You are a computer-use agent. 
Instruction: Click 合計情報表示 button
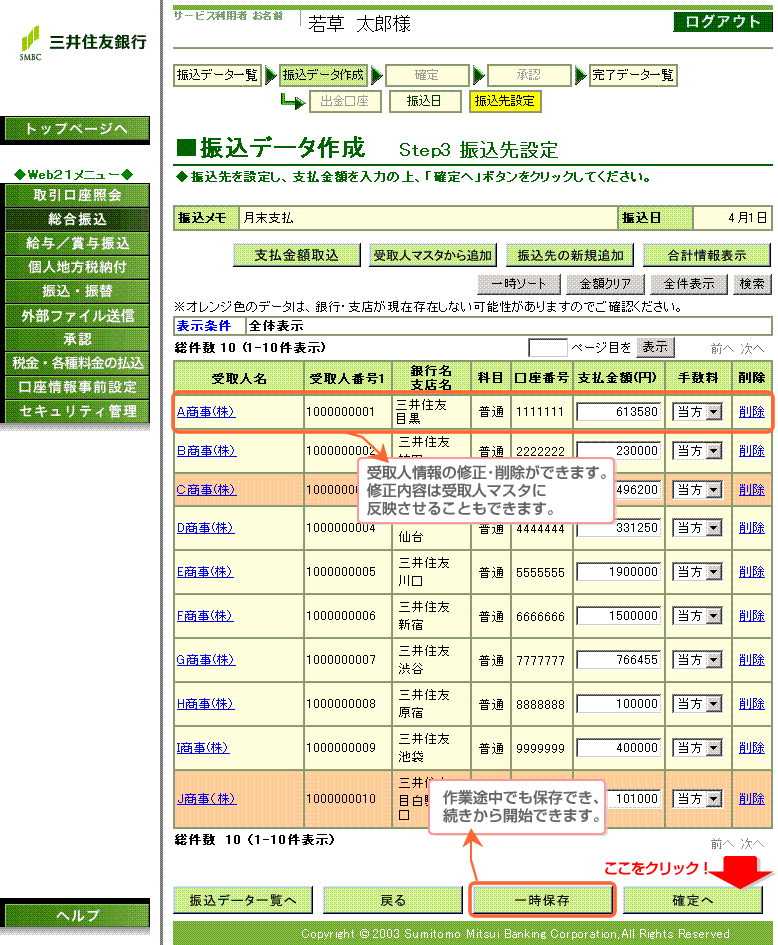point(707,256)
